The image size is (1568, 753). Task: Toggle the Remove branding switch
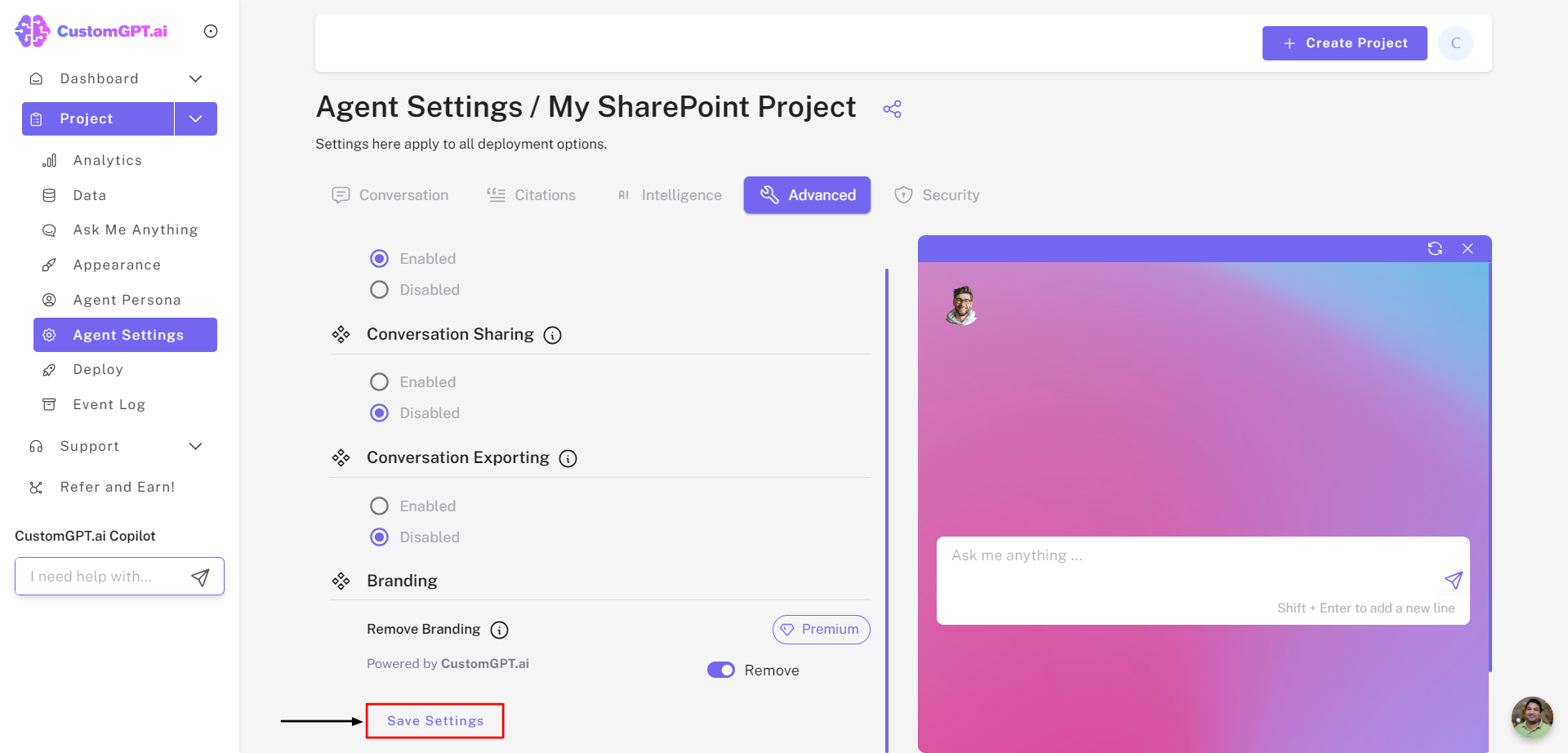point(721,671)
